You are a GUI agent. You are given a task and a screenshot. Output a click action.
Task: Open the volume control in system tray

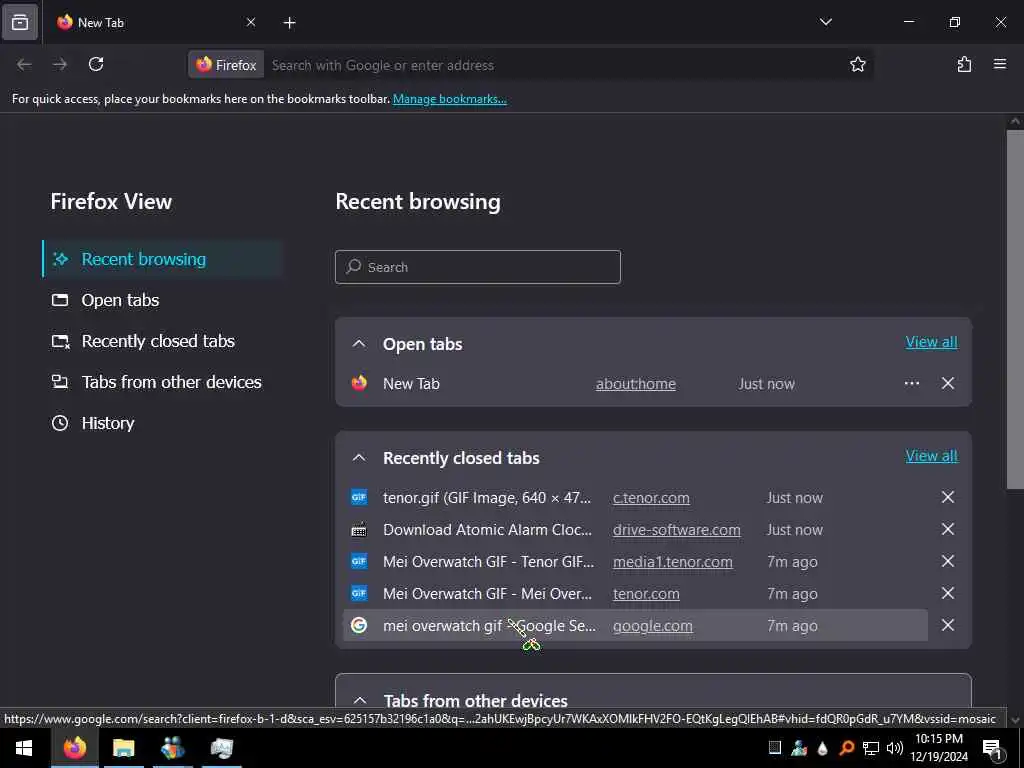tap(895, 748)
